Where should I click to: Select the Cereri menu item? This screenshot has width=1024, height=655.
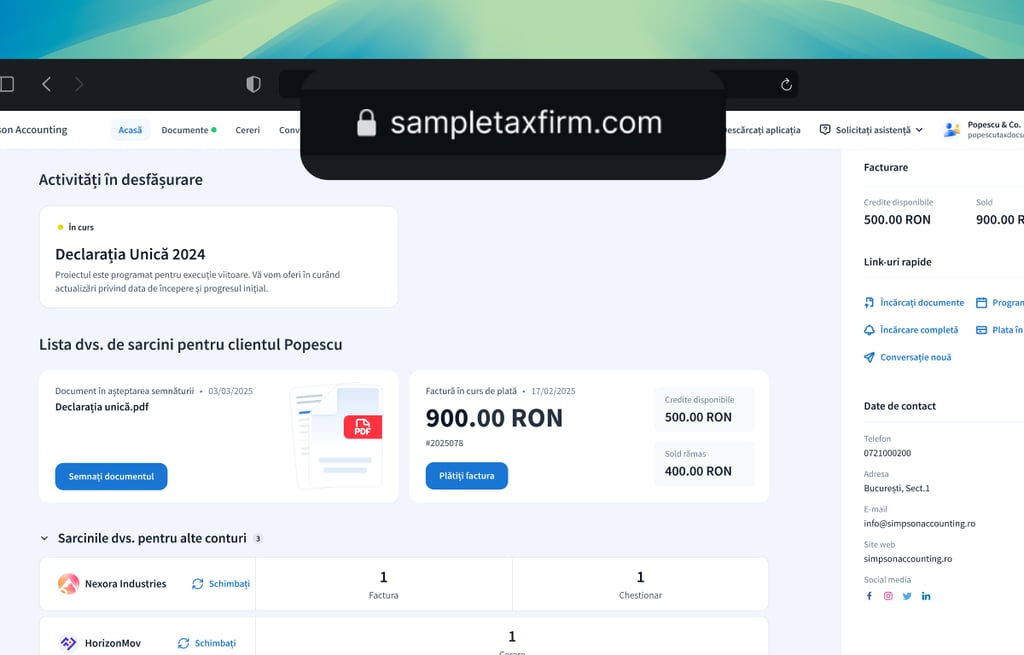coord(247,129)
